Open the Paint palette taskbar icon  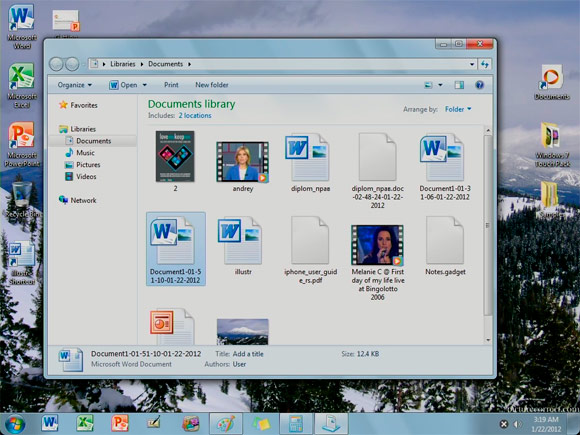coord(226,424)
